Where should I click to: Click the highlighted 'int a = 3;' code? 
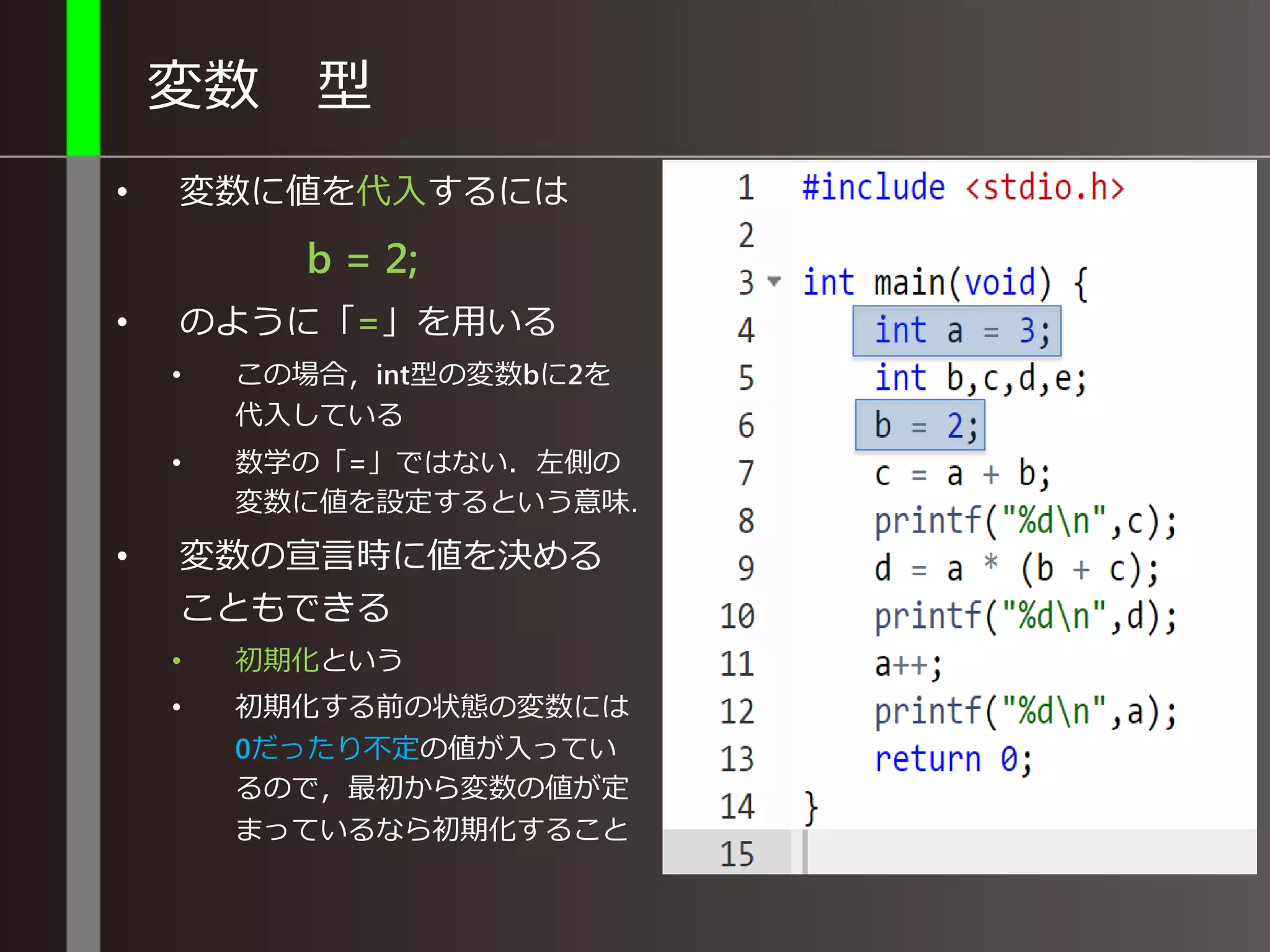click(957, 331)
